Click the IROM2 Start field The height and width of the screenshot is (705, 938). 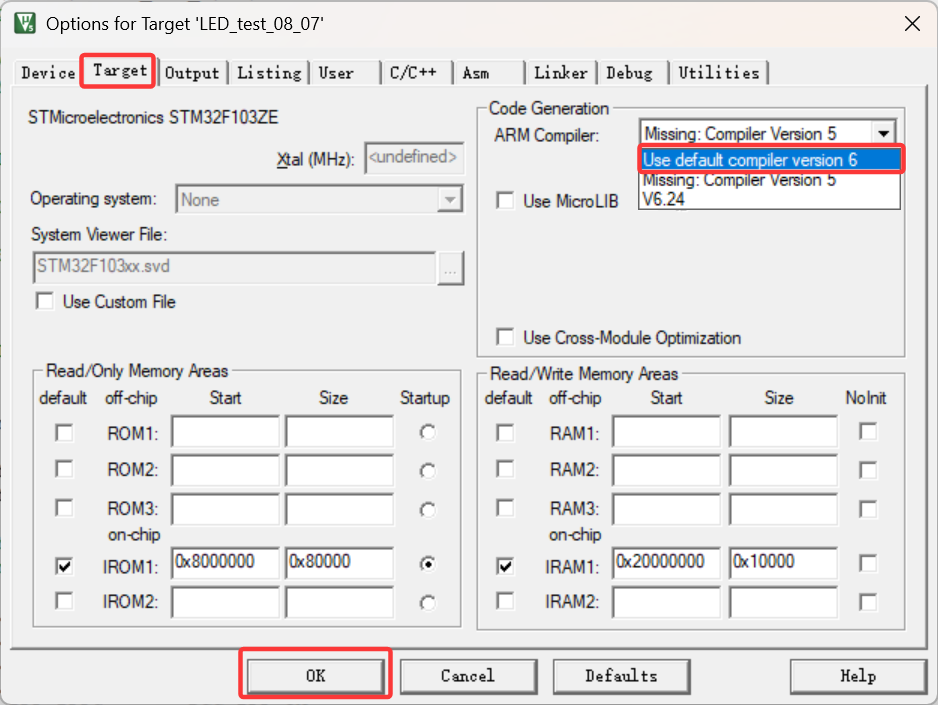coord(226,602)
